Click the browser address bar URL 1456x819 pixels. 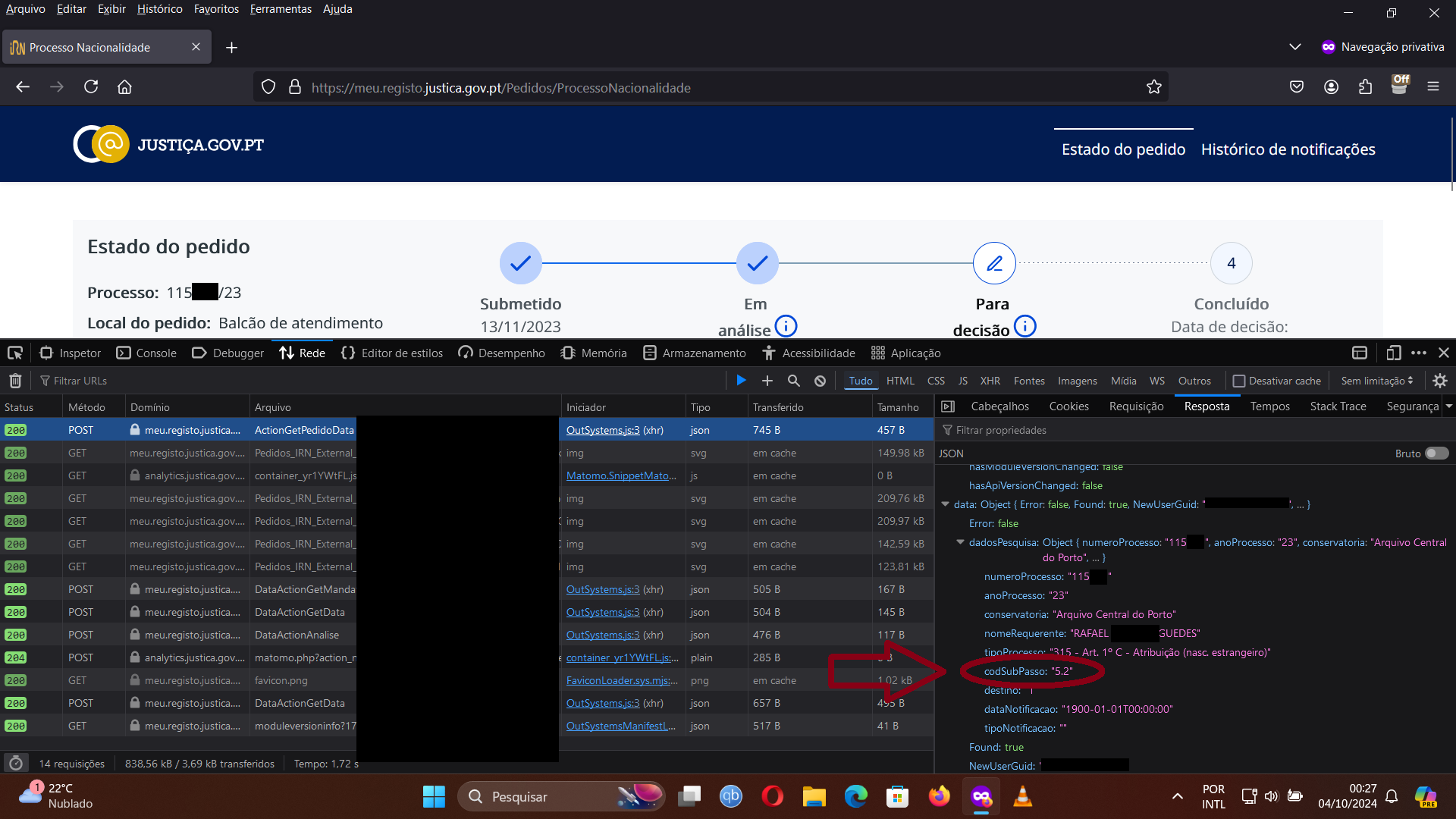(x=500, y=87)
